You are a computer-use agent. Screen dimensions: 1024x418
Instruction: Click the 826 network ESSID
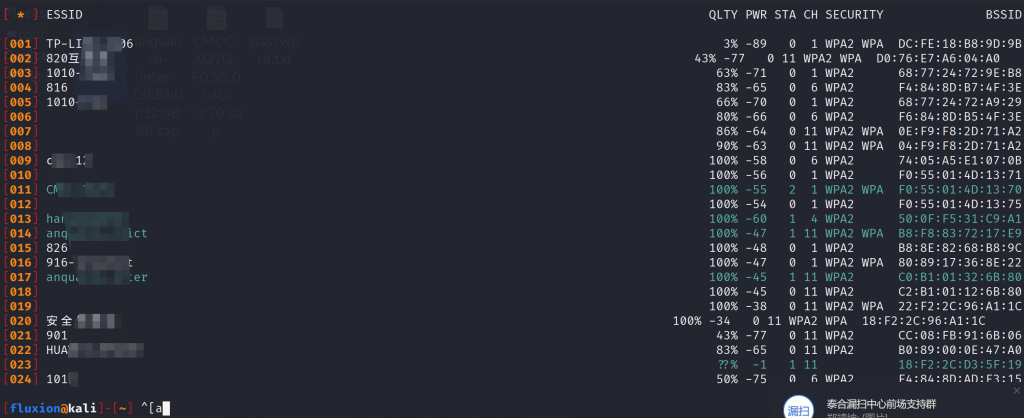pos(57,247)
